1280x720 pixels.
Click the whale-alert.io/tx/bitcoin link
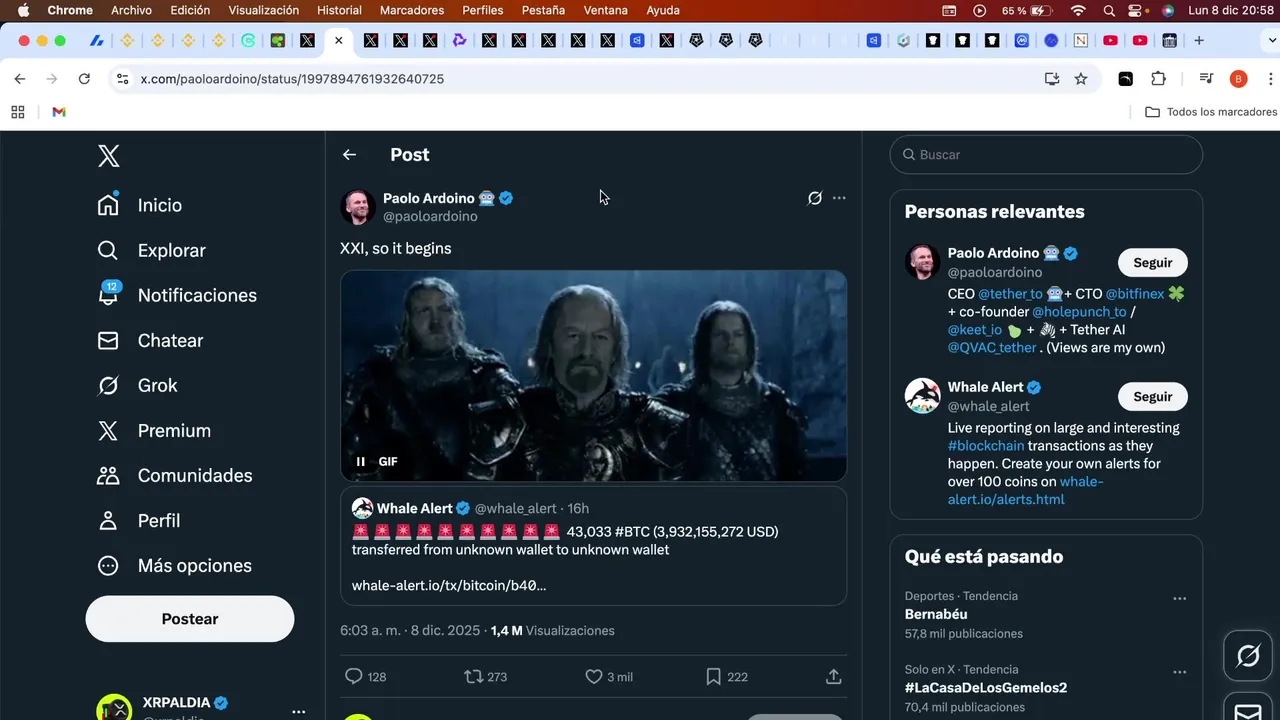tap(449, 585)
